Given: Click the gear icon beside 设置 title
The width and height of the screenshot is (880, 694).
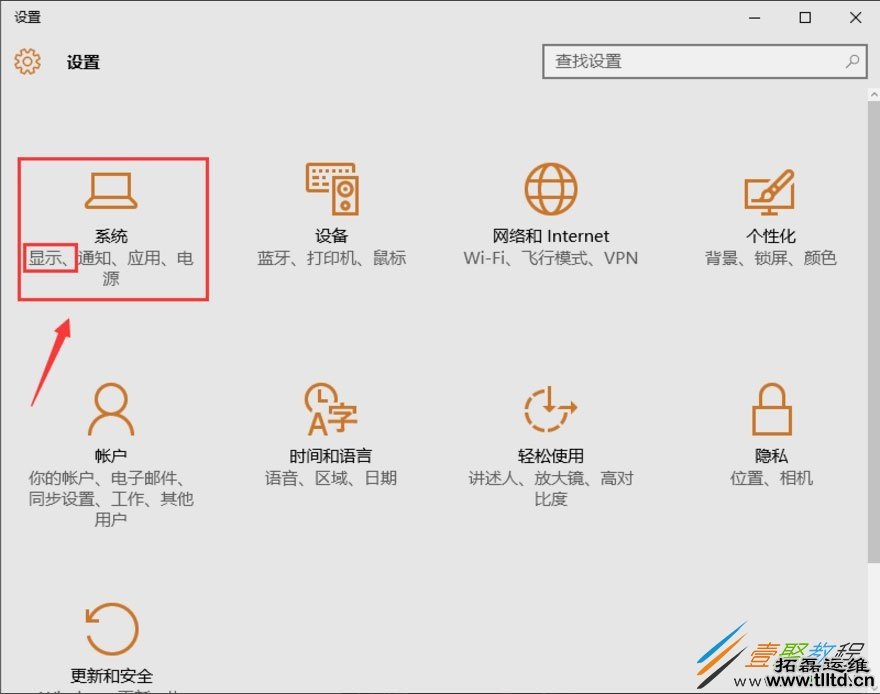Looking at the screenshot, I should click(27, 61).
